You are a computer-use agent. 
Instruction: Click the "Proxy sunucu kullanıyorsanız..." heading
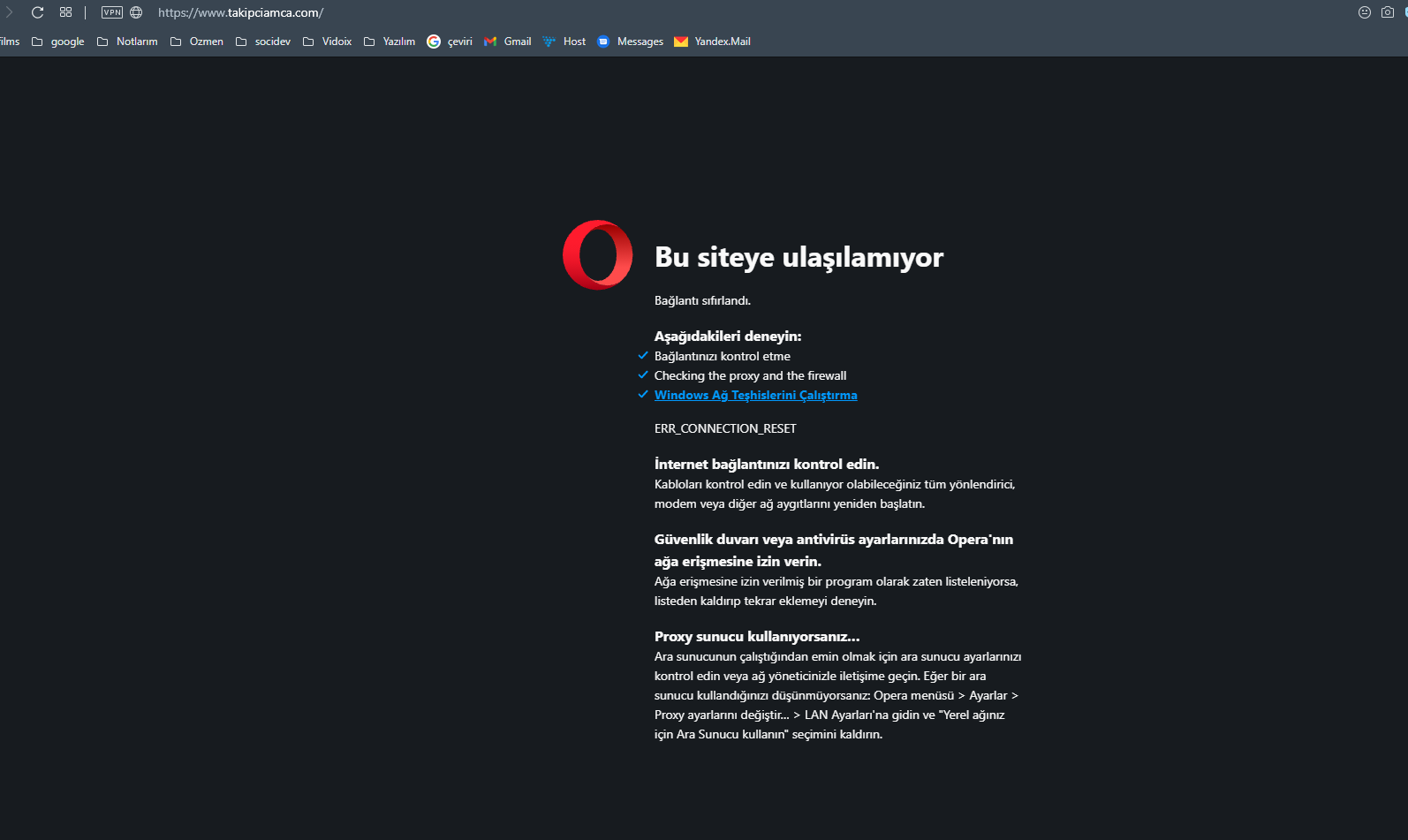point(757,636)
